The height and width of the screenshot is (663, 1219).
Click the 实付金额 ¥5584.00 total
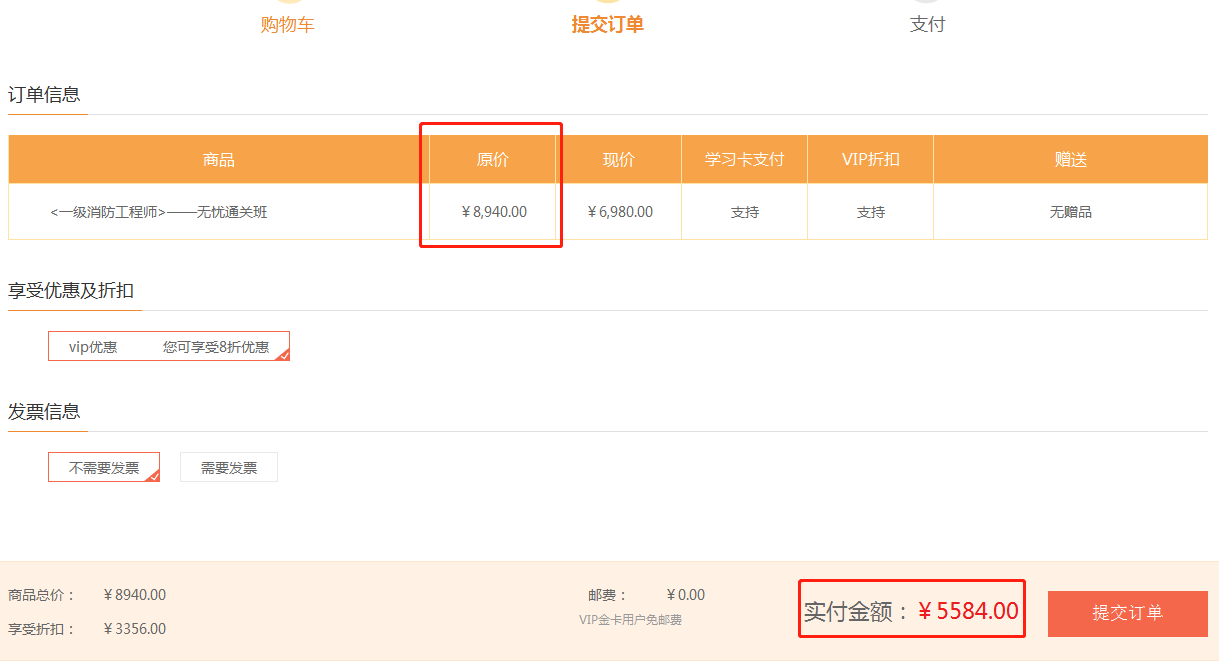911,611
